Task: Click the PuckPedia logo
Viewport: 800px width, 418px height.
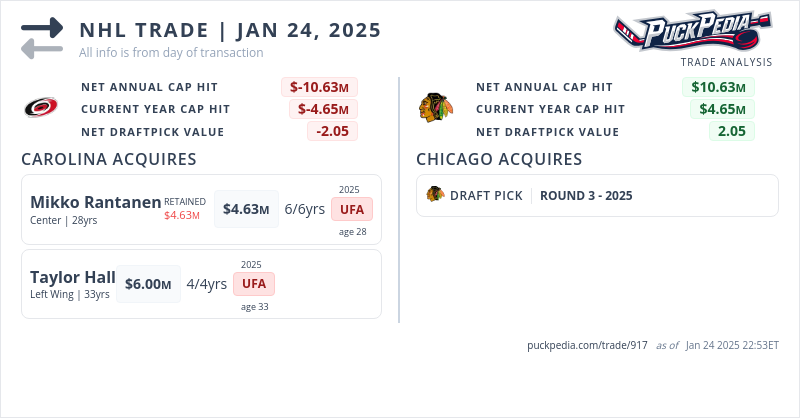Action: [692, 31]
